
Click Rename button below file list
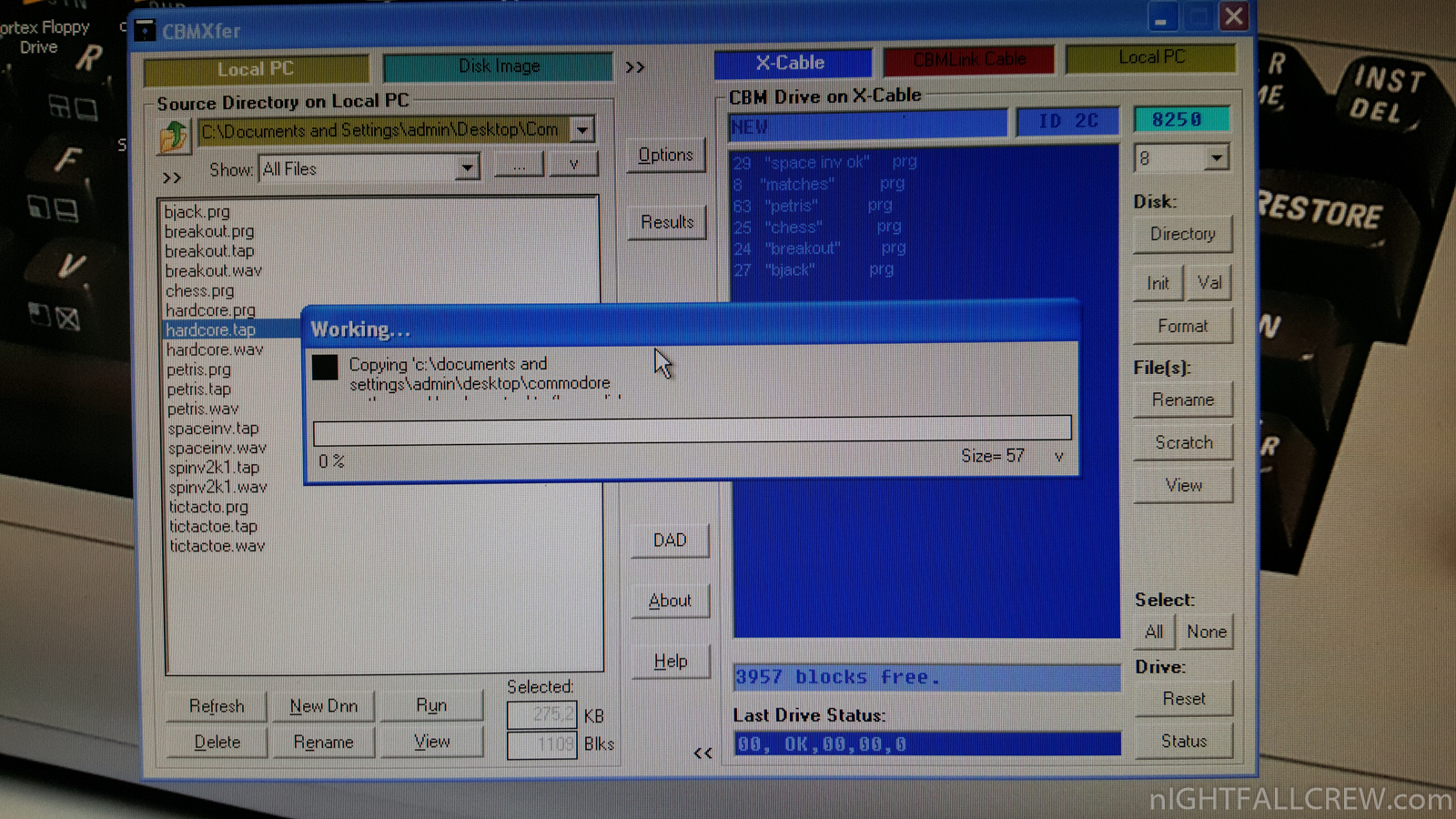(323, 743)
